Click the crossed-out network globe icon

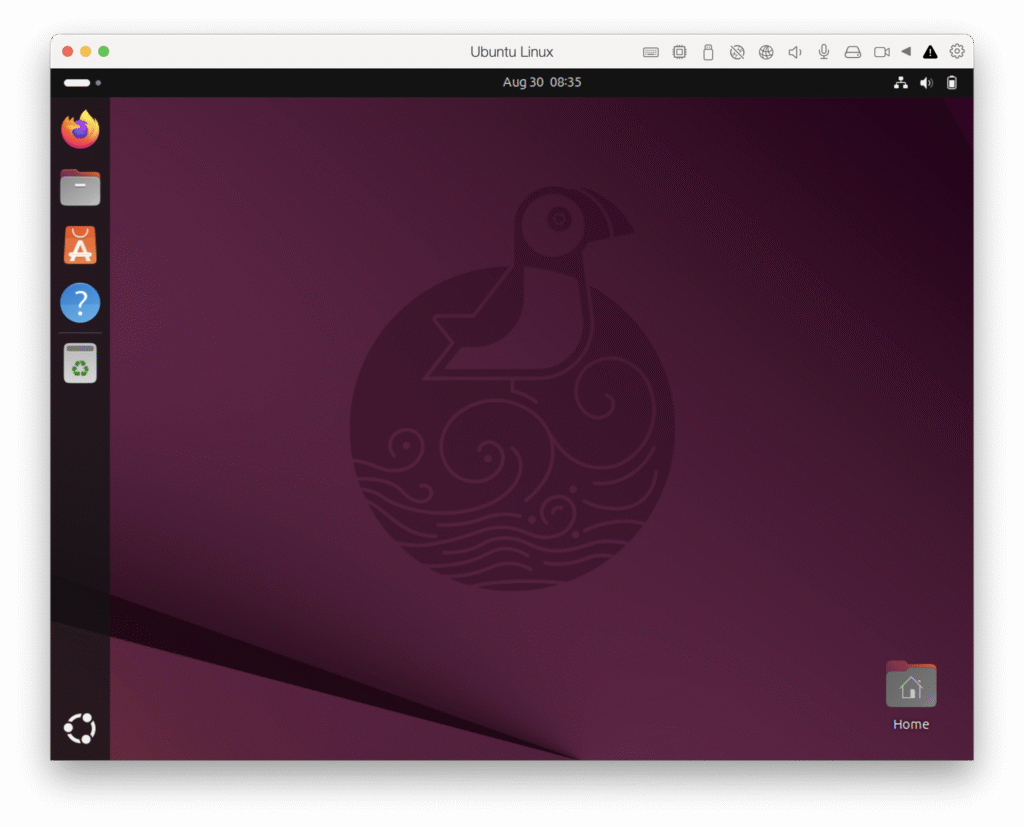[x=737, y=52]
